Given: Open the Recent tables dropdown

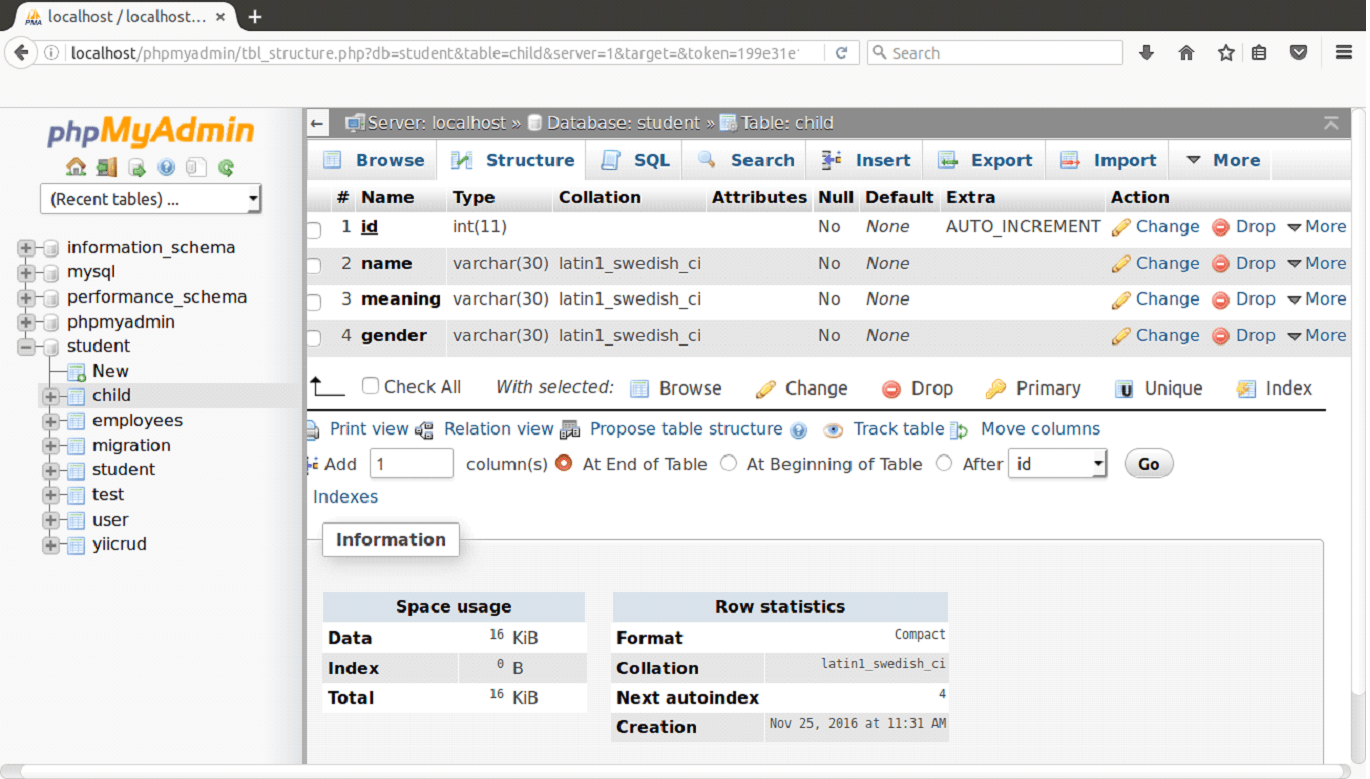Looking at the screenshot, I should [151, 199].
